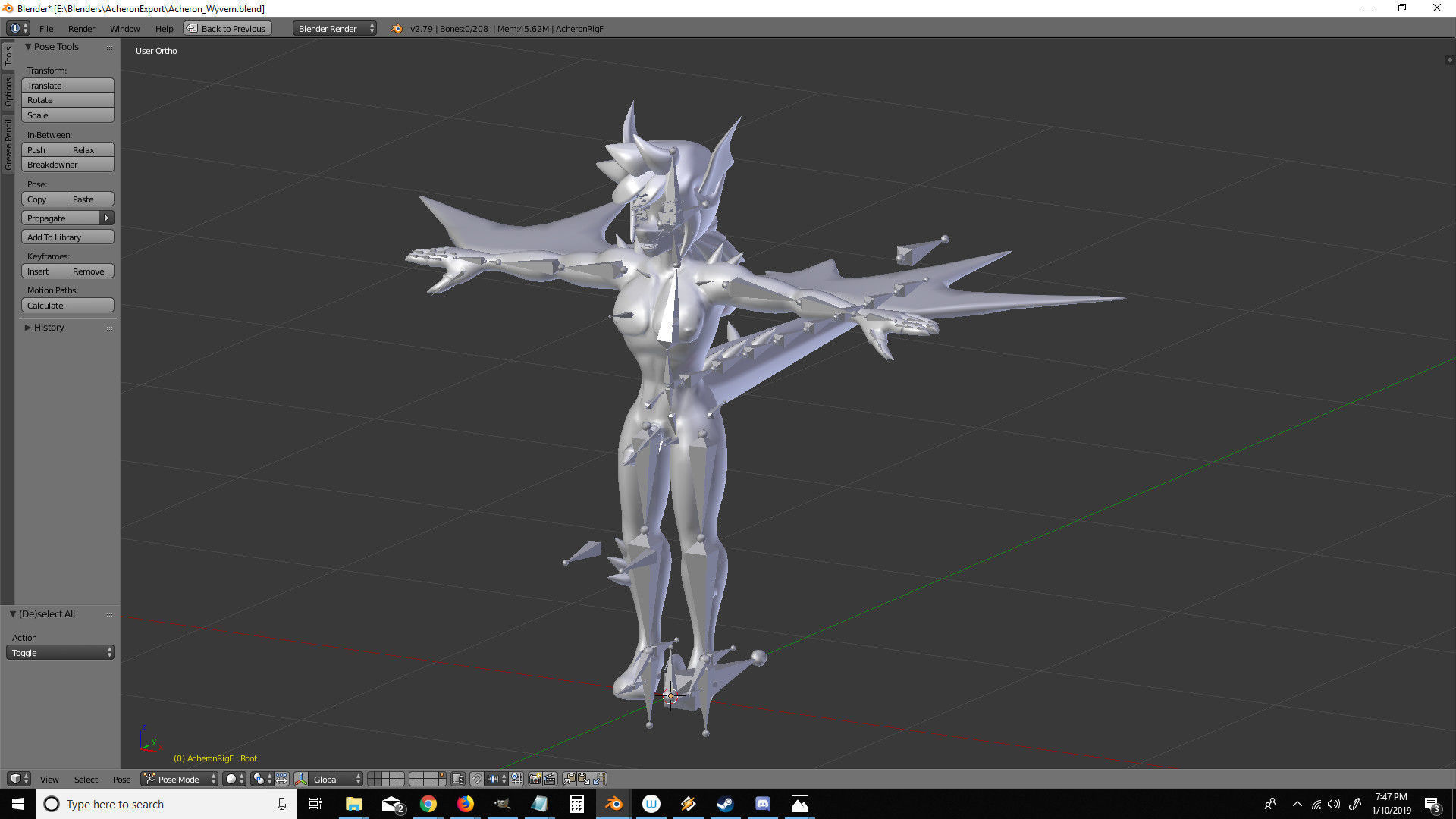Open the Render menu

click(x=81, y=29)
